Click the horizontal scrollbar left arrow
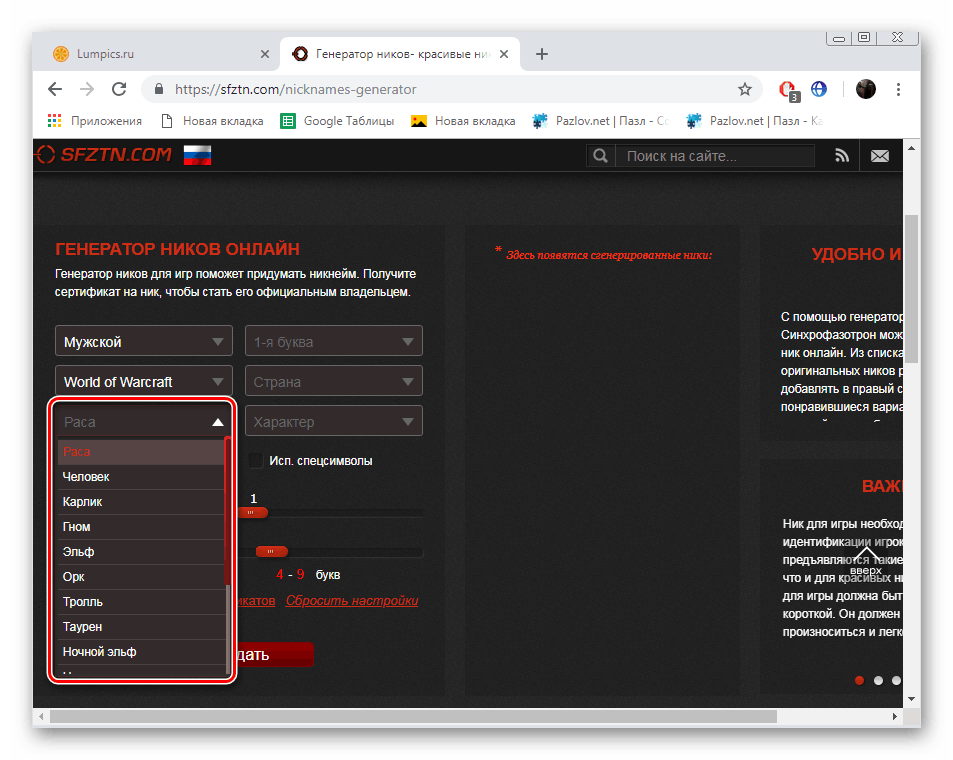This screenshot has width=953, height=760. pos(41,717)
